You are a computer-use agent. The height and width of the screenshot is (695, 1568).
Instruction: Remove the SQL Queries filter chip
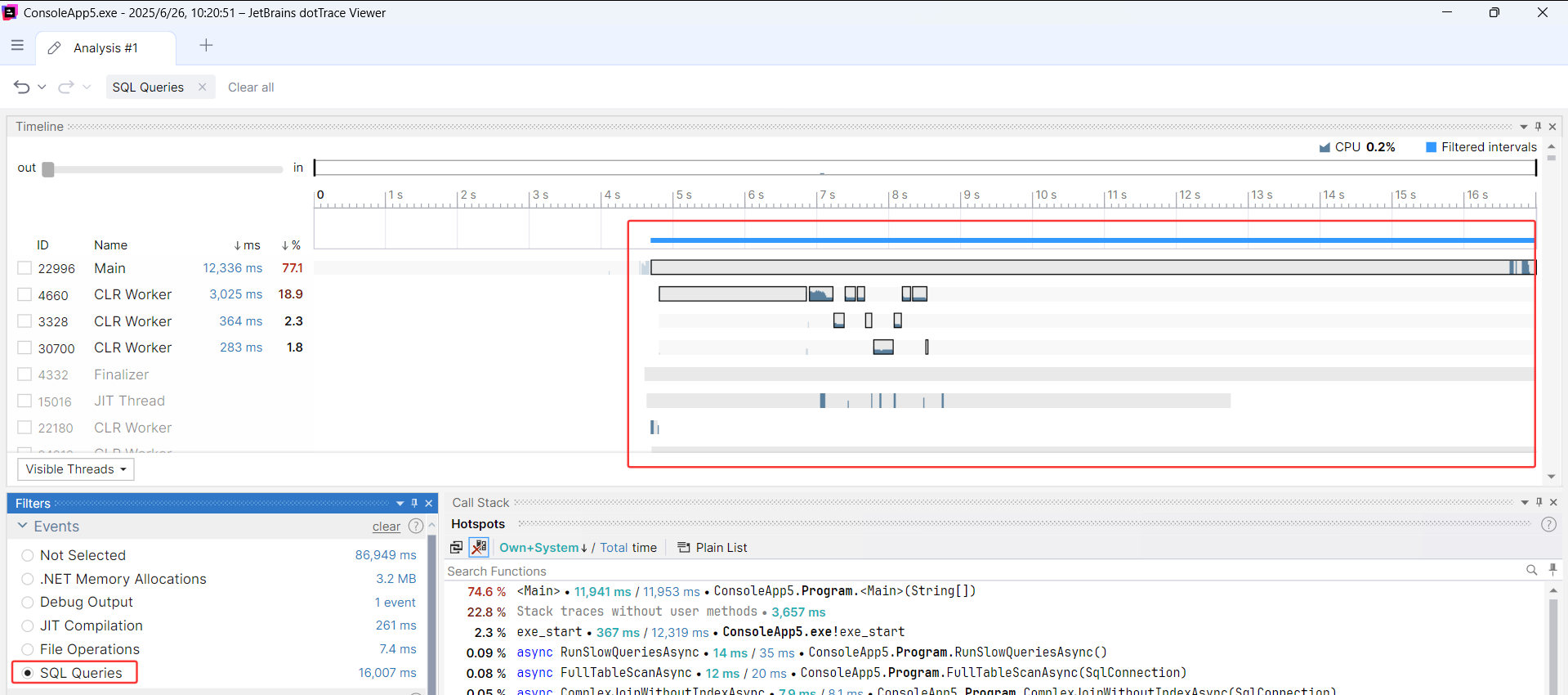coord(202,87)
